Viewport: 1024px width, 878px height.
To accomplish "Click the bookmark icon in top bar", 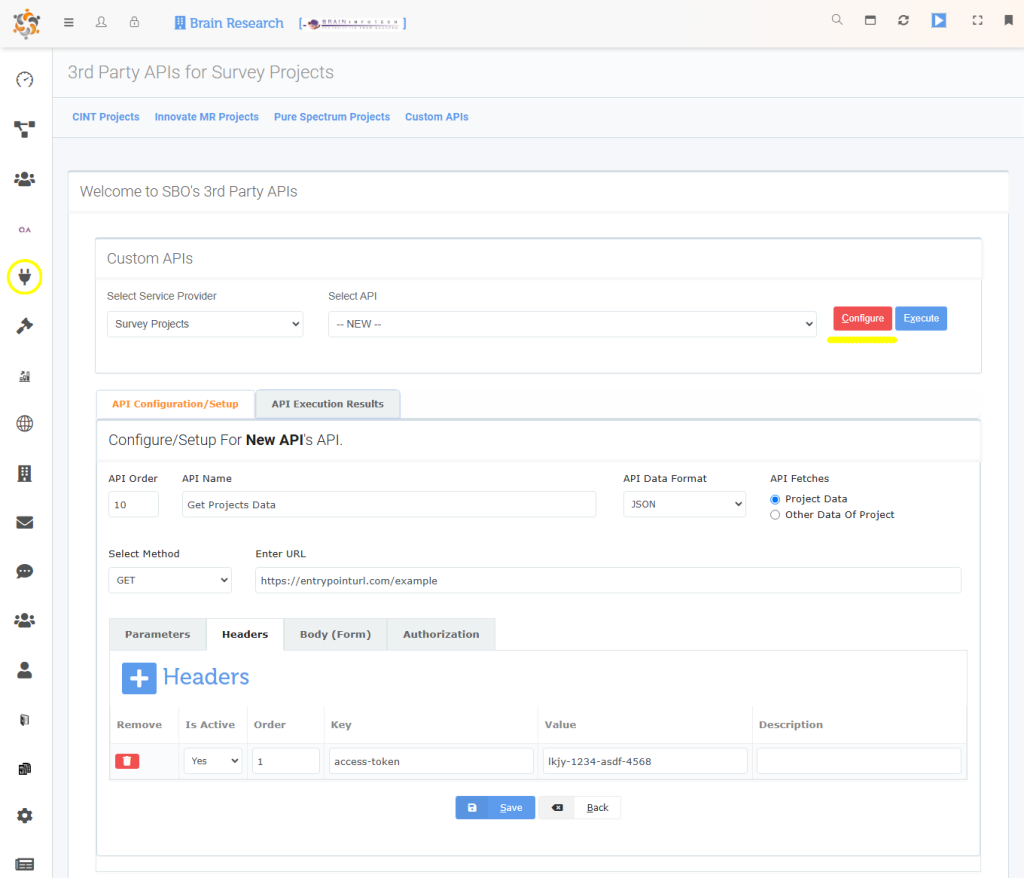I will click(x=1008, y=19).
